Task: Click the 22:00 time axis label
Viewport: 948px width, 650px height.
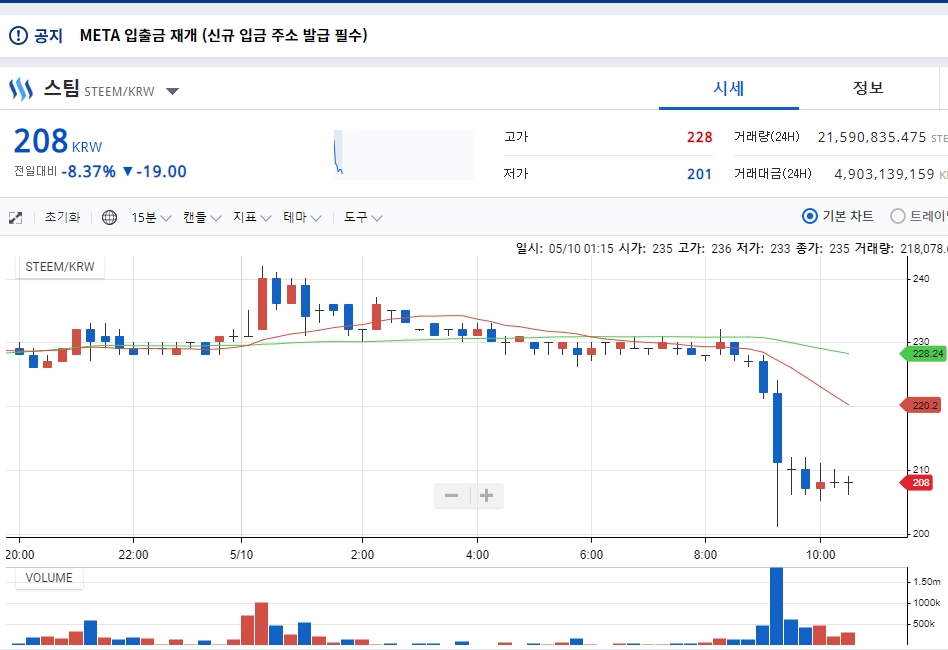Action: coord(133,554)
